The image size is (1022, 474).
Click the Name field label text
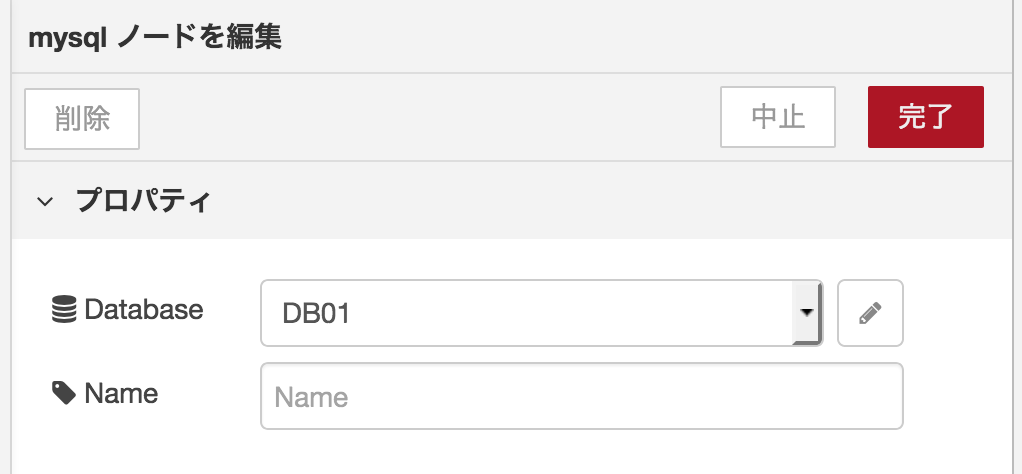coord(121,393)
